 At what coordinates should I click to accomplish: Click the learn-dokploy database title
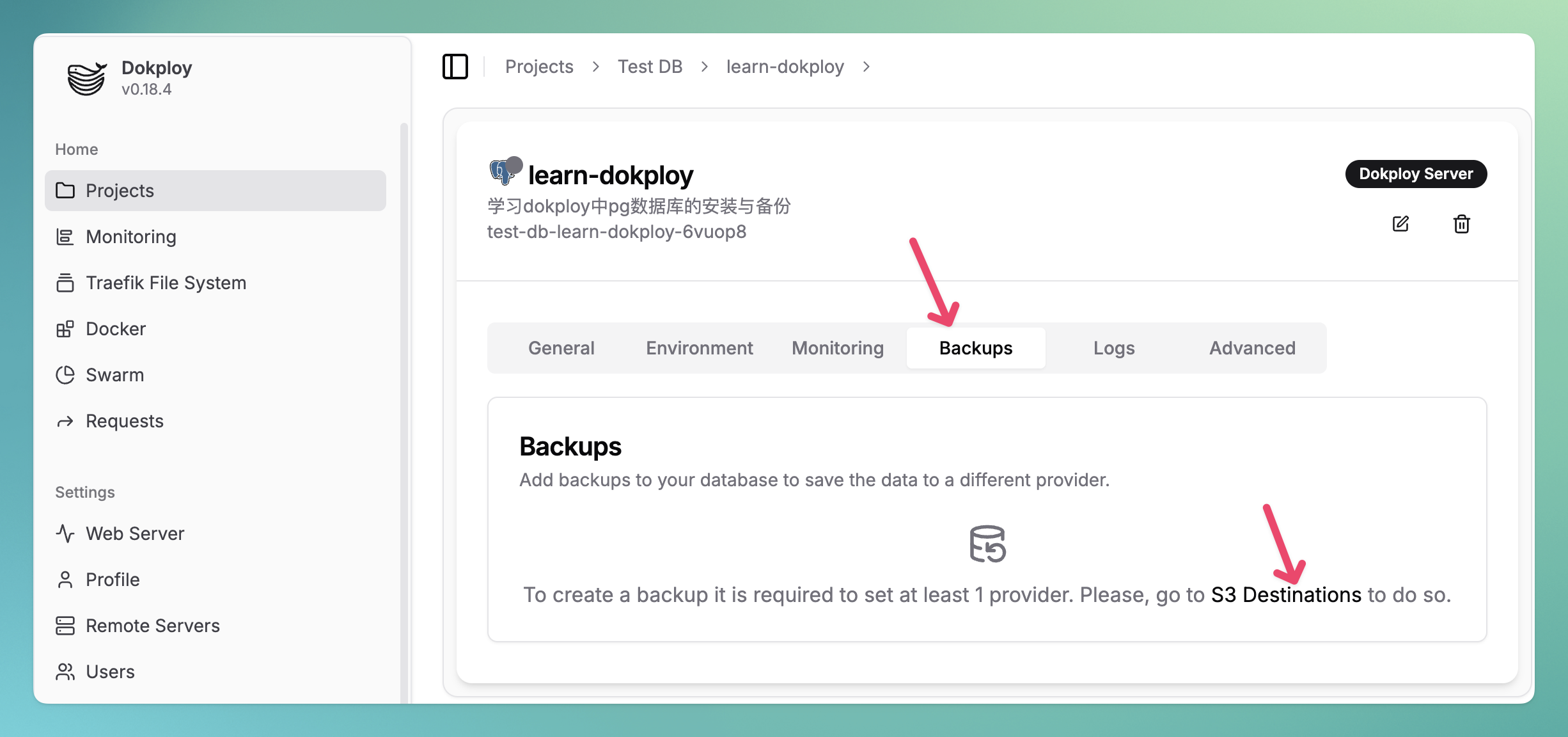611,175
